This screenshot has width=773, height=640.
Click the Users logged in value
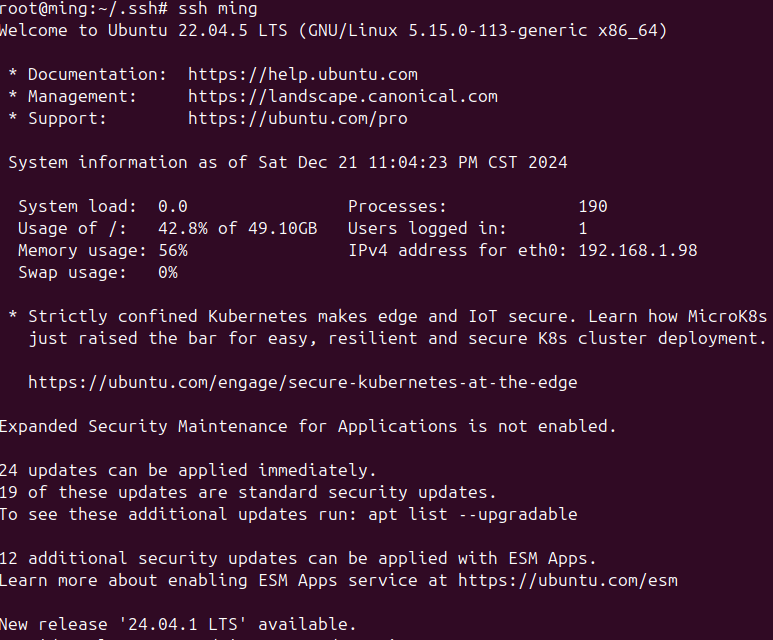582,228
